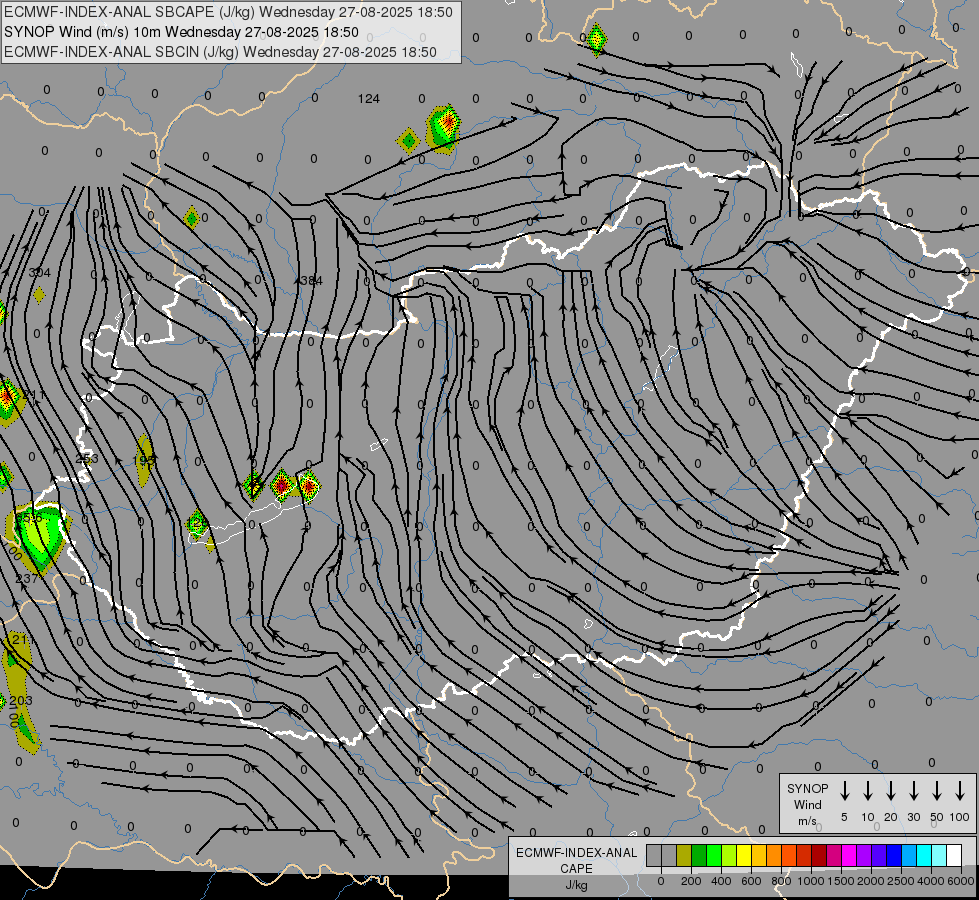Click the SYNOP Wind 10m title line

click(181, 32)
